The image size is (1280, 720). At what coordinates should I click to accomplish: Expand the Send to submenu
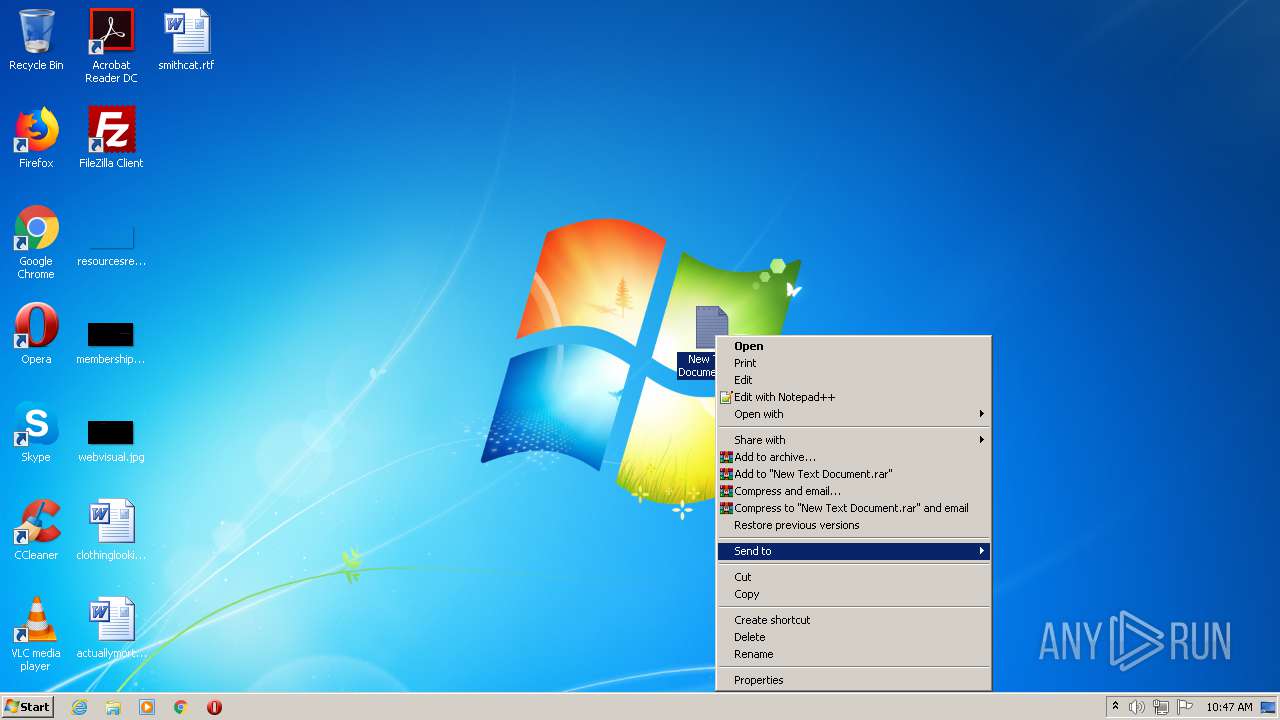854,551
